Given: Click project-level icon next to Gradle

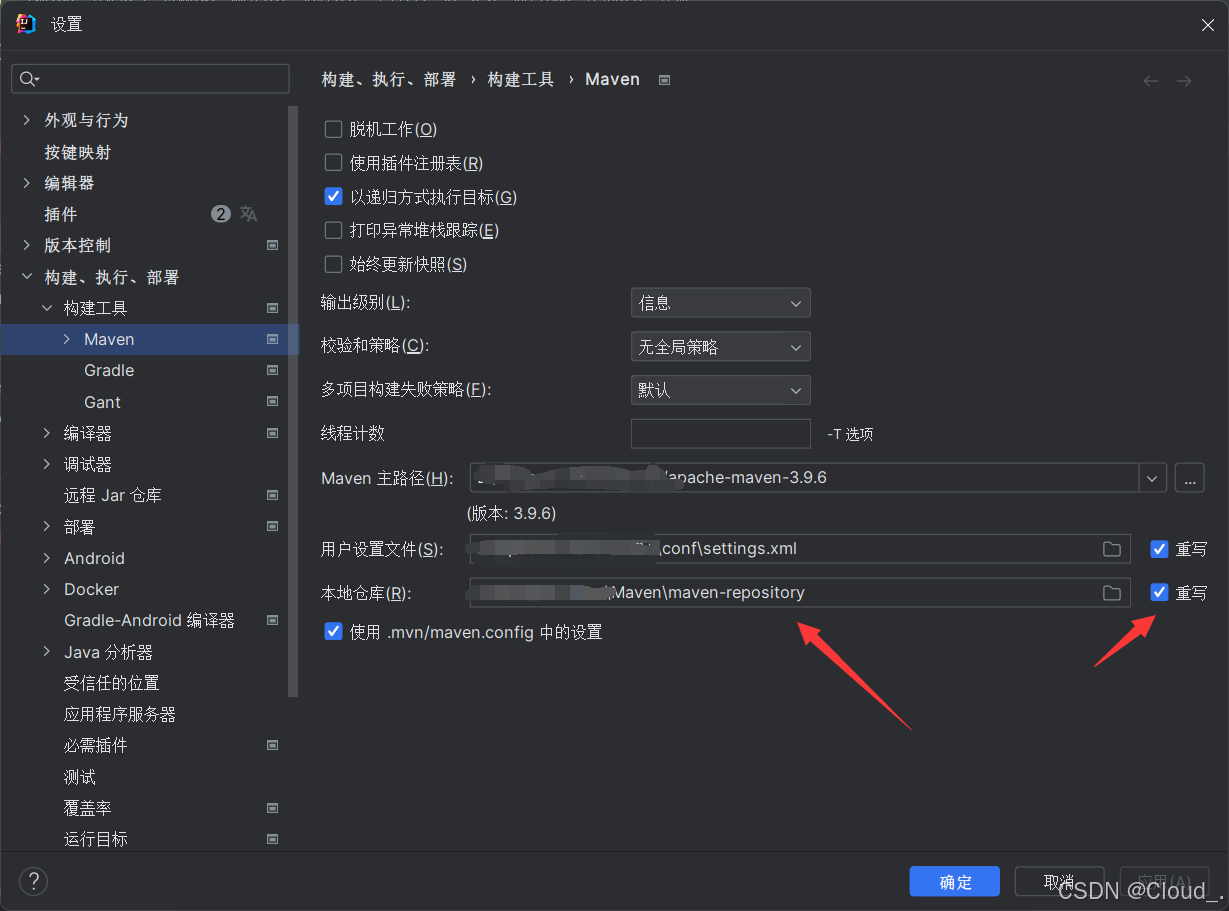Looking at the screenshot, I should [272, 370].
